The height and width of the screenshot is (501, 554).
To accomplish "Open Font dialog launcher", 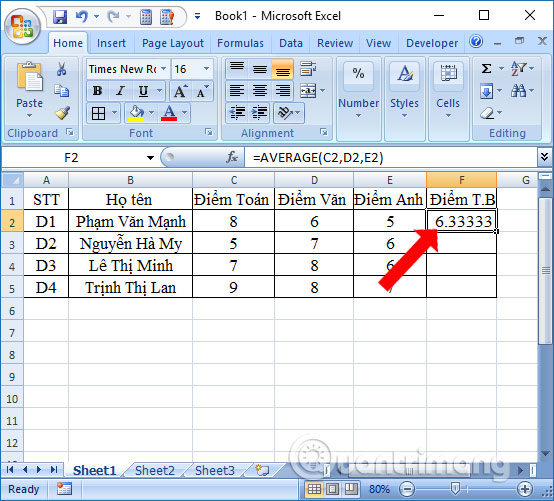I will pos(209,132).
